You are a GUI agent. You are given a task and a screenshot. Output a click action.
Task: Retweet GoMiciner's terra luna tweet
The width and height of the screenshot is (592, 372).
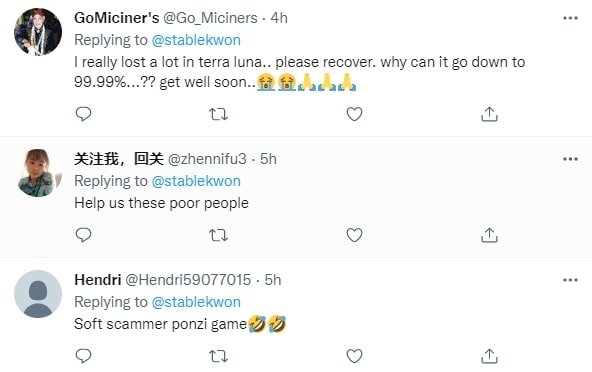(x=218, y=114)
